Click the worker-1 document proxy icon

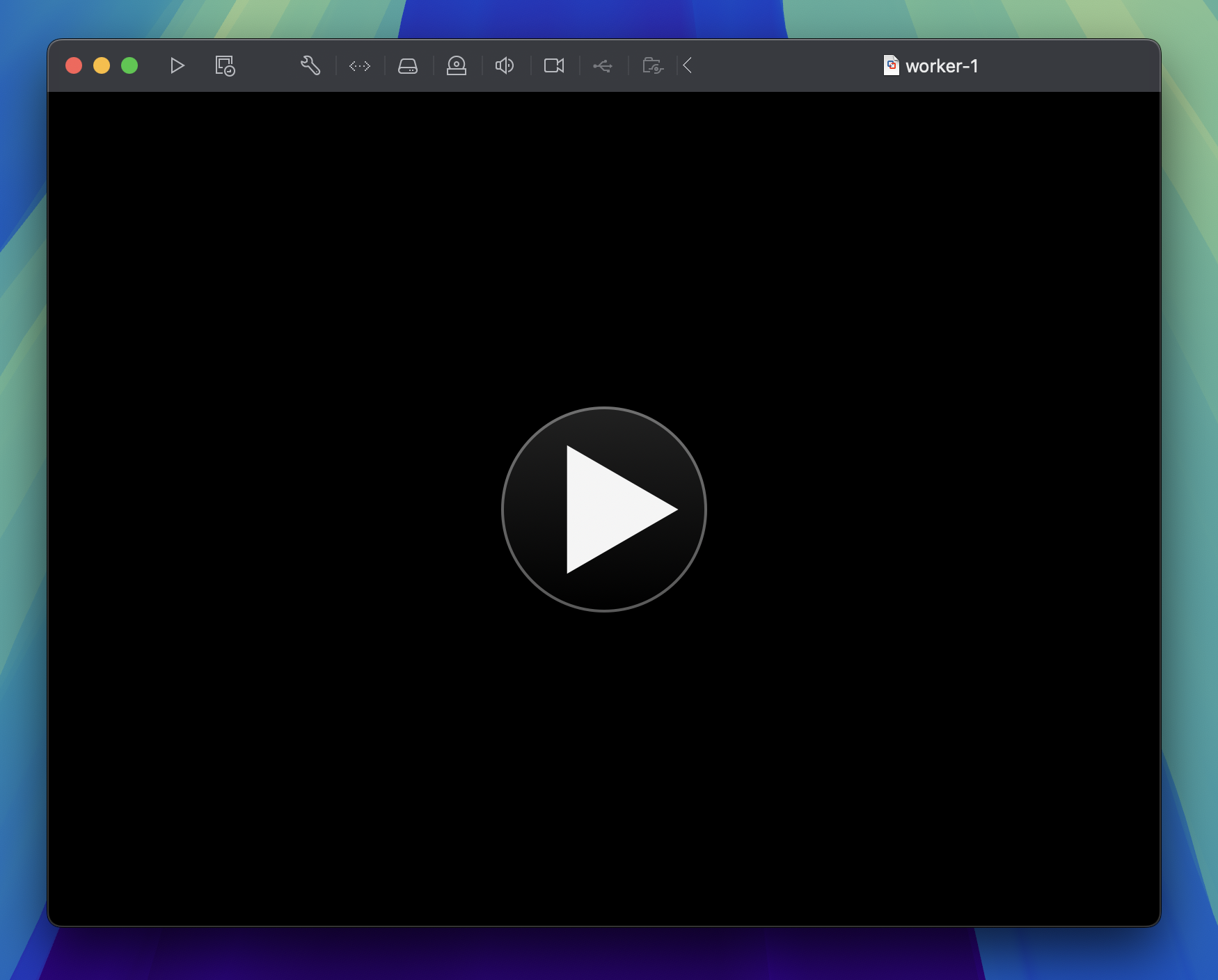tap(891, 65)
